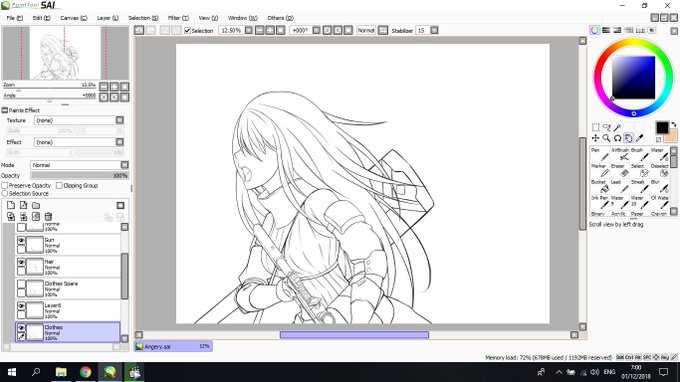Select the Zoom magnifier tool
Viewport: 680px width, 382px height.
tap(606, 138)
